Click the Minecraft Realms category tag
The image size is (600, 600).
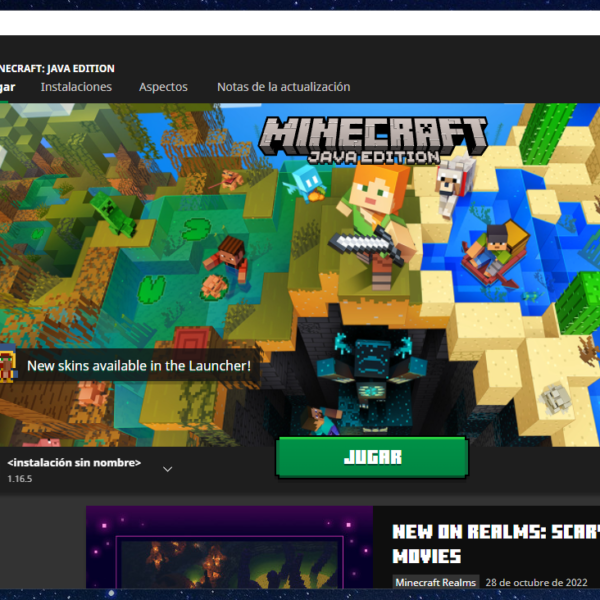(435, 582)
